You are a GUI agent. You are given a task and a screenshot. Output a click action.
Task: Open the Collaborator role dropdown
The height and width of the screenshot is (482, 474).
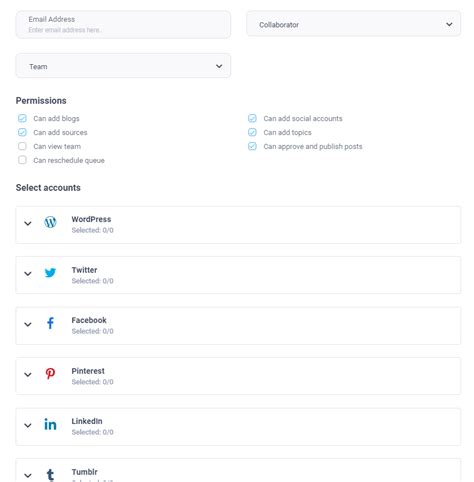pyautogui.click(x=353, y=24)
